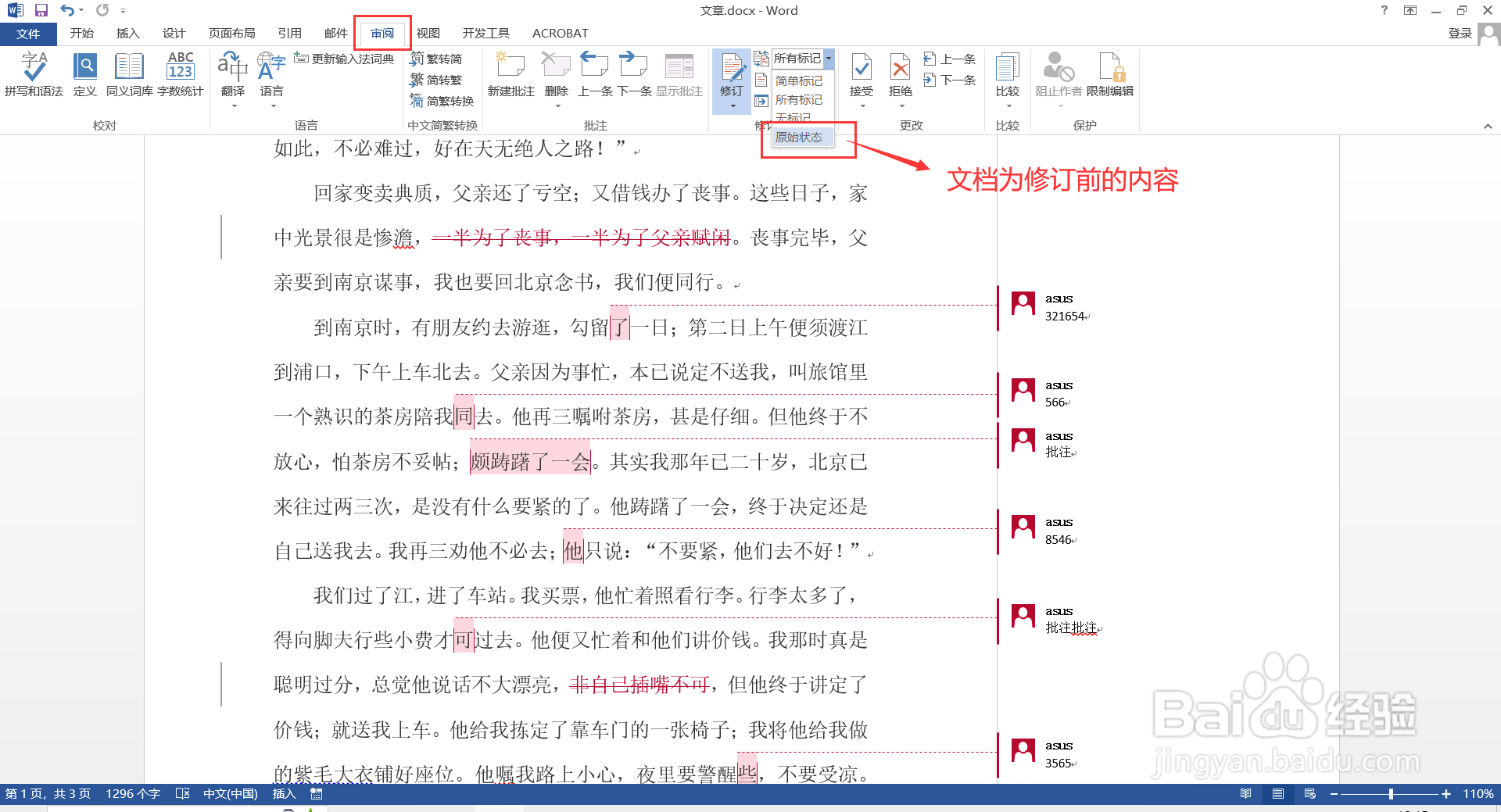This screenshot has width=1501, height=812.
Task: Click the Compare (比较) documents icon
Action: tap(1008, 69)
